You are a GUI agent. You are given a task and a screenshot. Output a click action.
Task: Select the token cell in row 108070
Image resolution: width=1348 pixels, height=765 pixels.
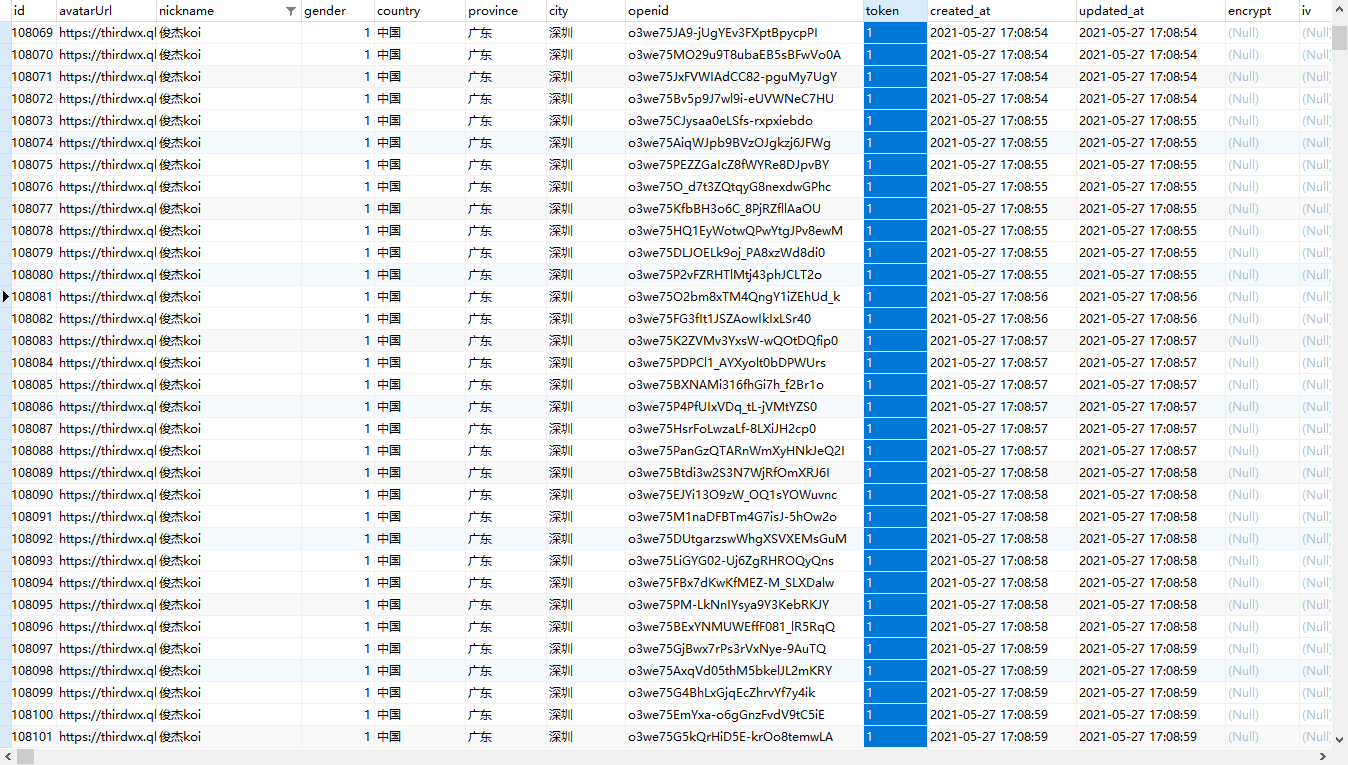[x=895, y=55]
